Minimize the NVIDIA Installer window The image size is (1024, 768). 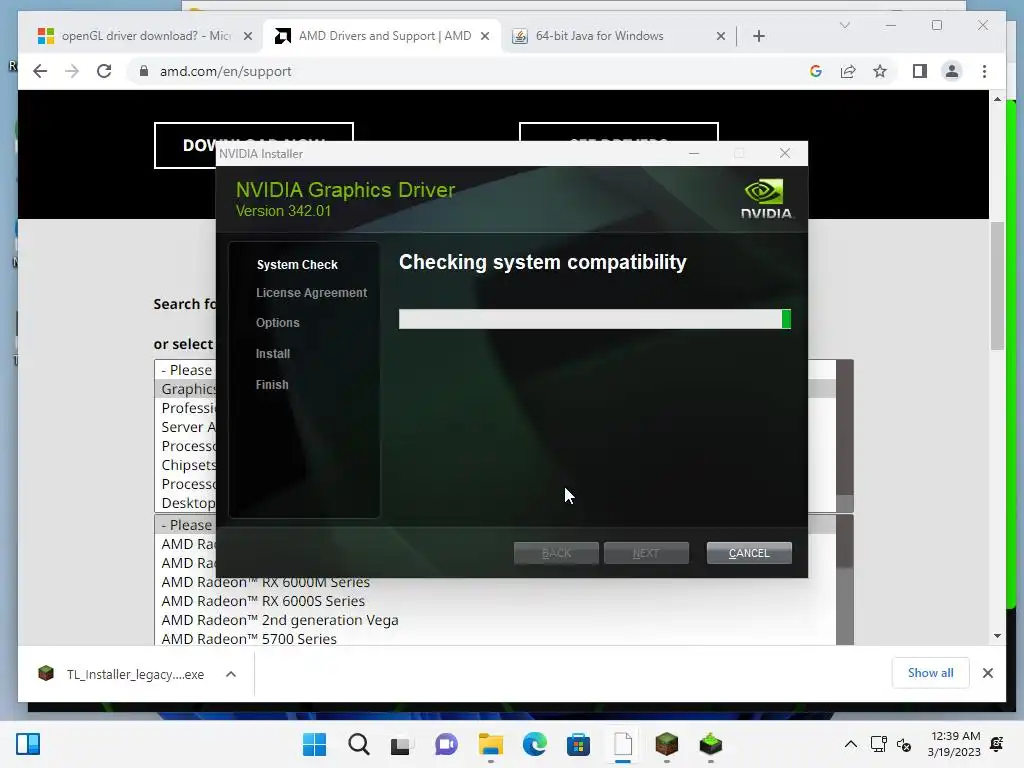point(694,153)
